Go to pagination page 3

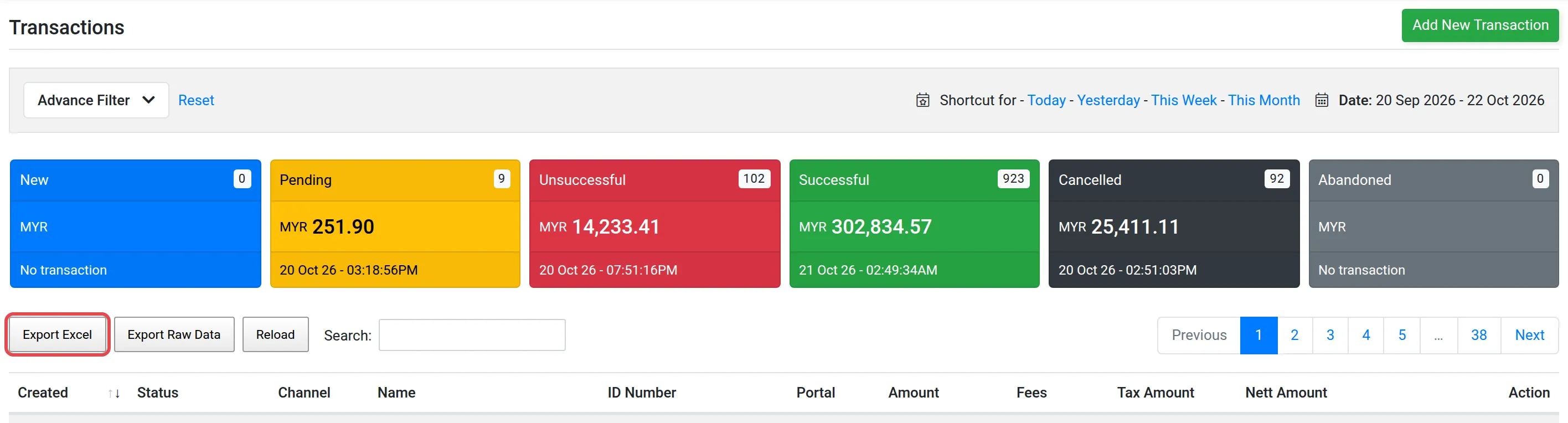tap(1330, 336)
